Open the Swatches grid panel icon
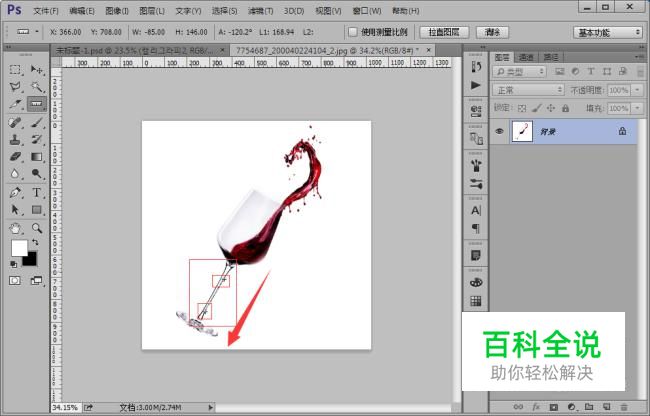 coord(476,301)
